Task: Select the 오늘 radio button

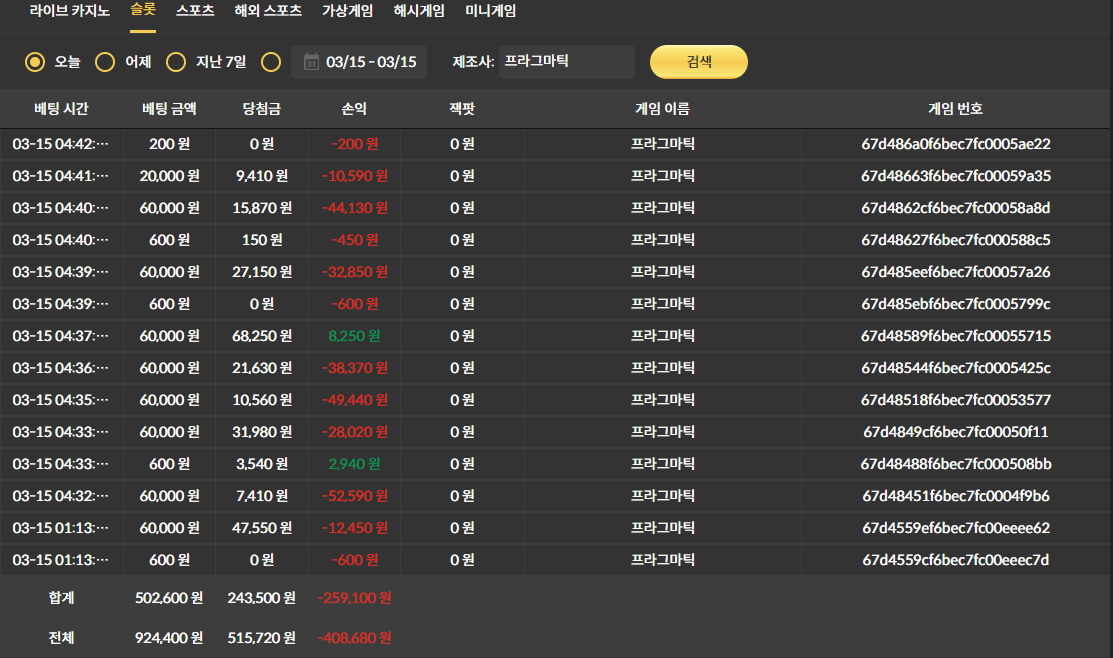Action: (35, 62)
